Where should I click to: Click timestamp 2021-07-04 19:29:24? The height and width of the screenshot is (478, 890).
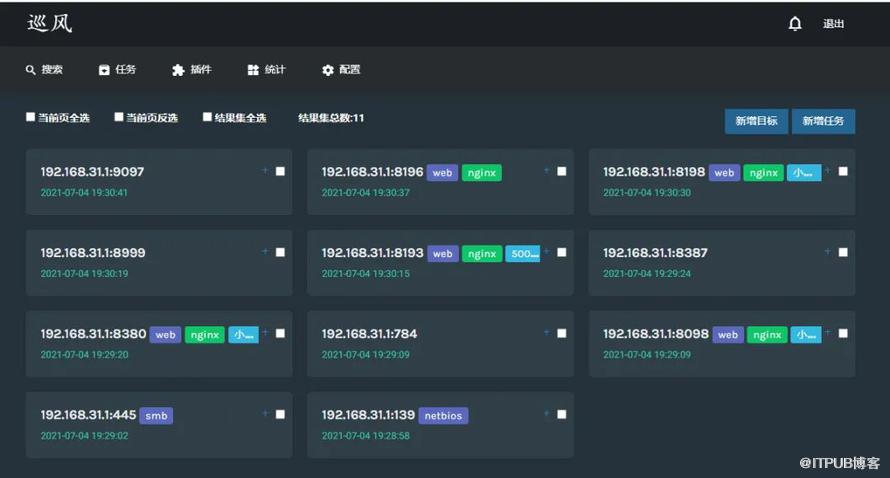point(647,274)
